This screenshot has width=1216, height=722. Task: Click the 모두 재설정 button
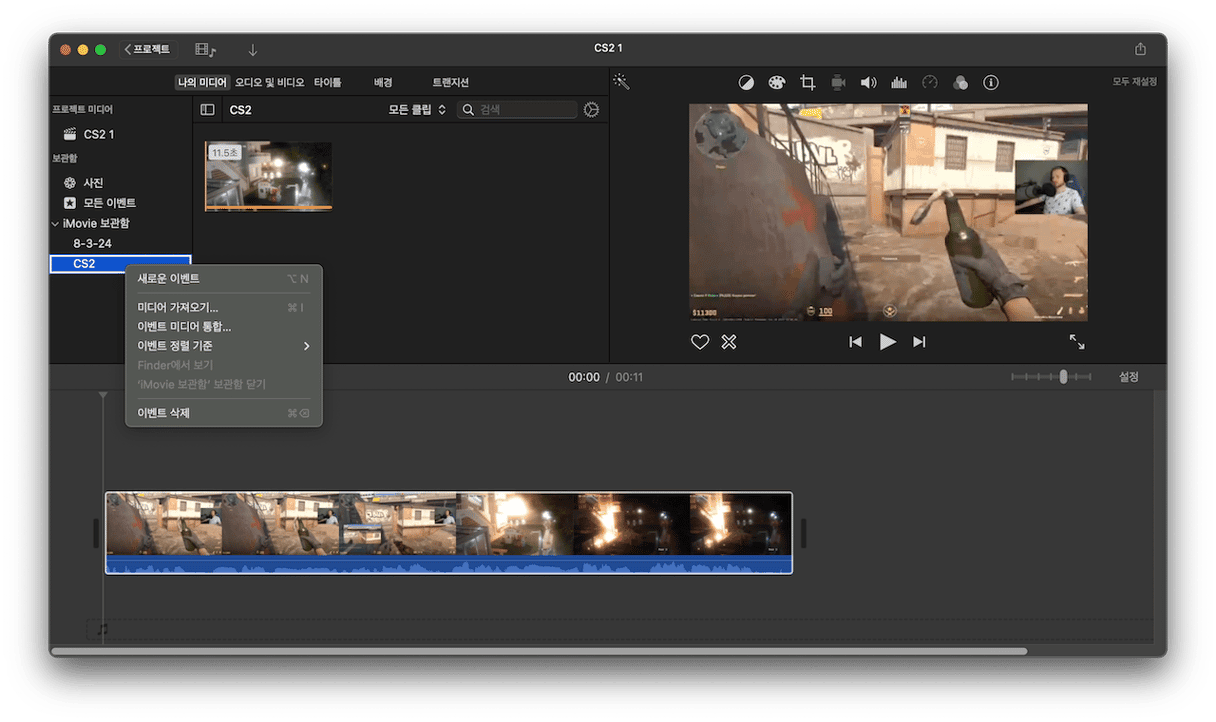pos(1134,82)
